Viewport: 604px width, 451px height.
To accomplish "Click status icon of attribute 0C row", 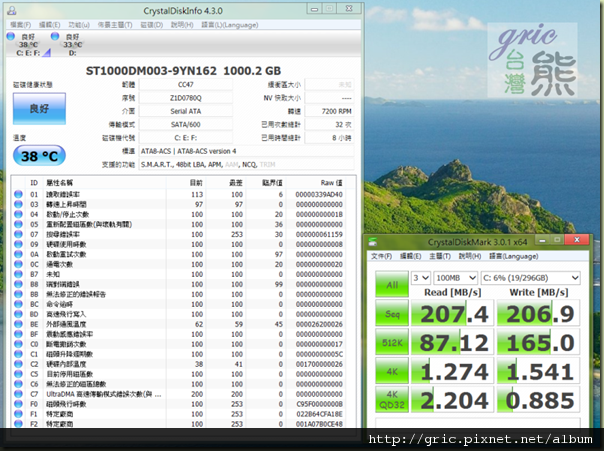I will tap(18, 264).
